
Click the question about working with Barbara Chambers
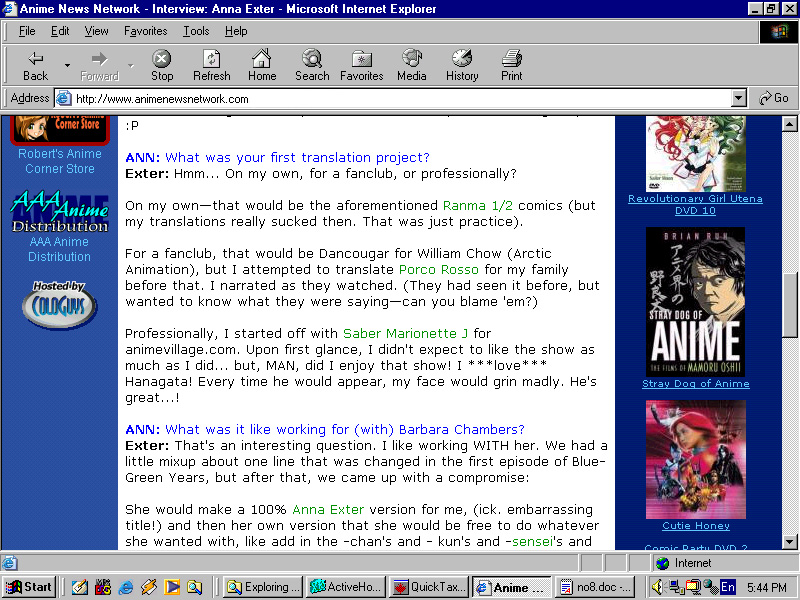pos(344,430)
